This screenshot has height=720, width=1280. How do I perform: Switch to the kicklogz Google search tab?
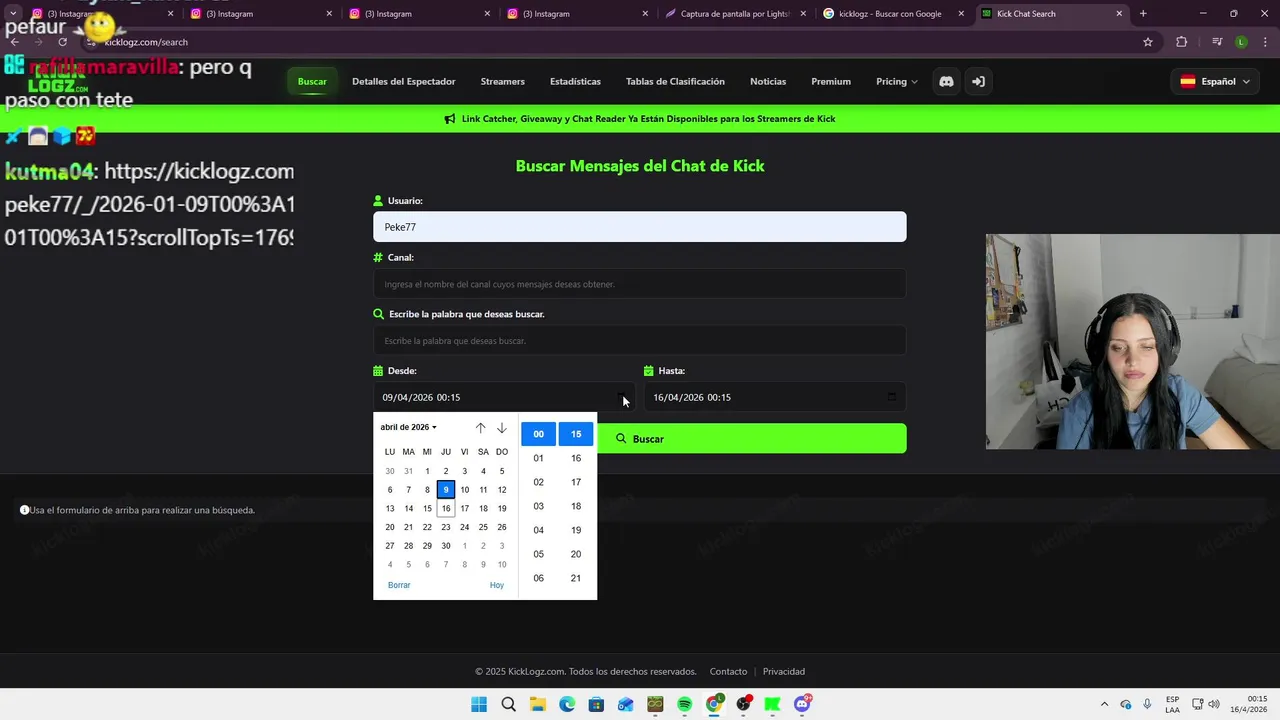click(890, 14)
